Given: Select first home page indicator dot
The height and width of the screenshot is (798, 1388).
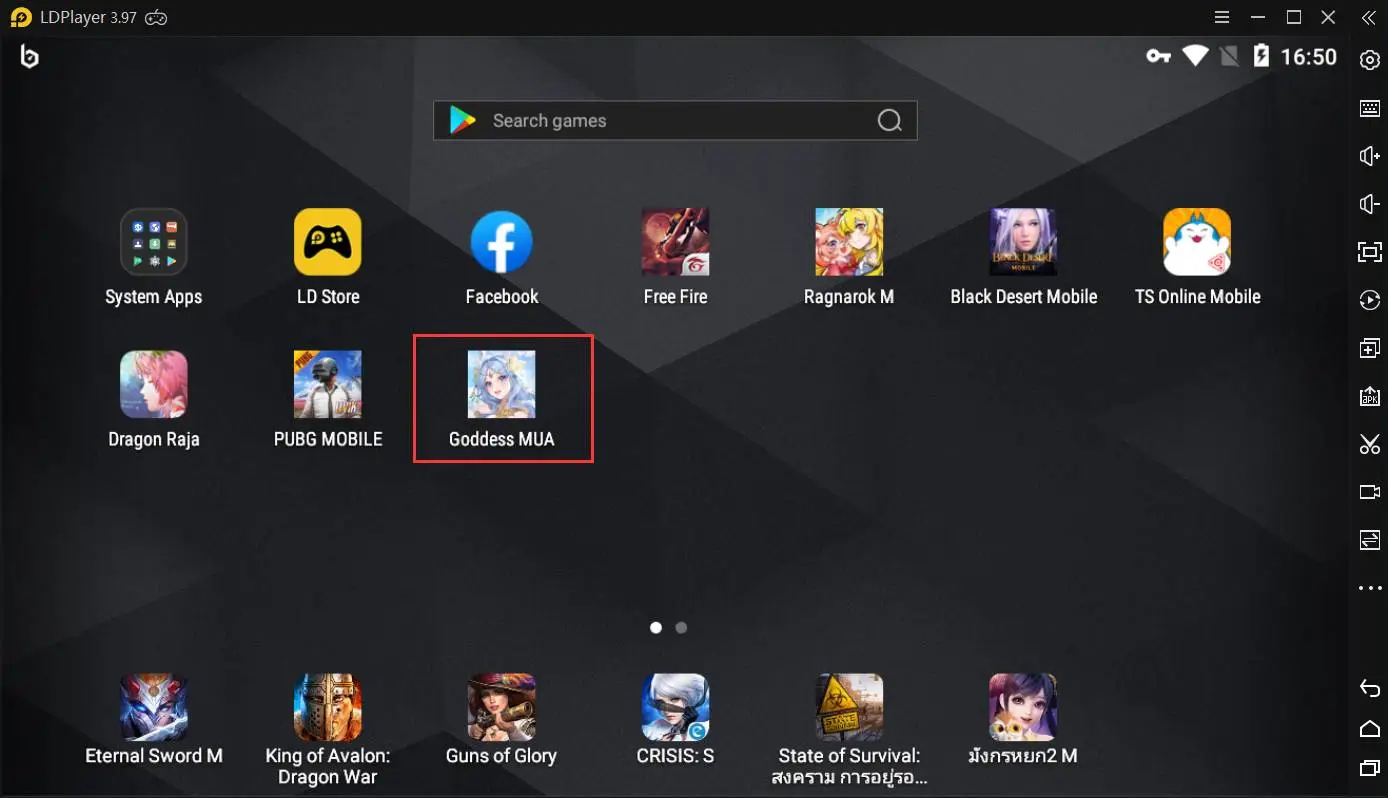Looking at the screenshot, I should point(656,628).
